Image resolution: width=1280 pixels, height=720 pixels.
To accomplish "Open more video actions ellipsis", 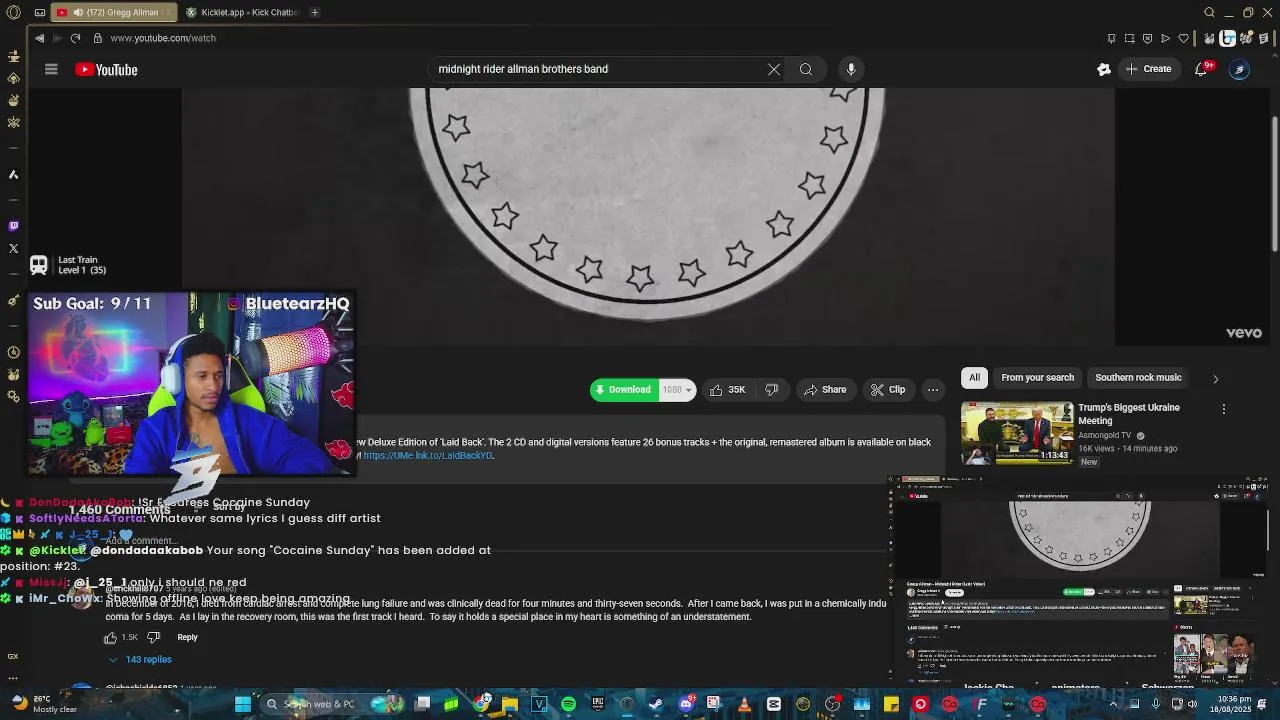I will [x=932, y=390].
